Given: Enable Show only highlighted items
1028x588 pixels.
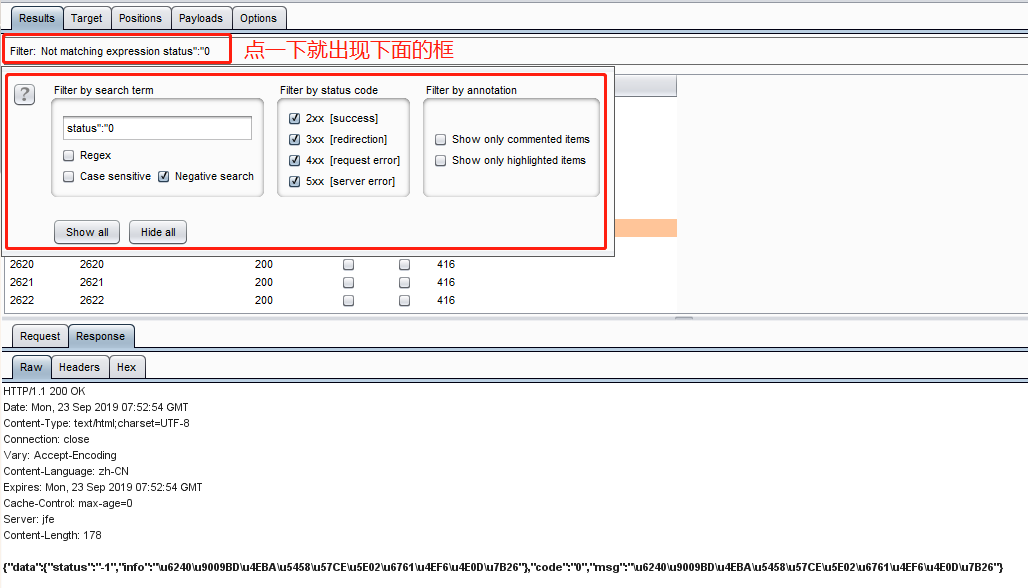Looking at the screenshot, I should tap(441, 161).
